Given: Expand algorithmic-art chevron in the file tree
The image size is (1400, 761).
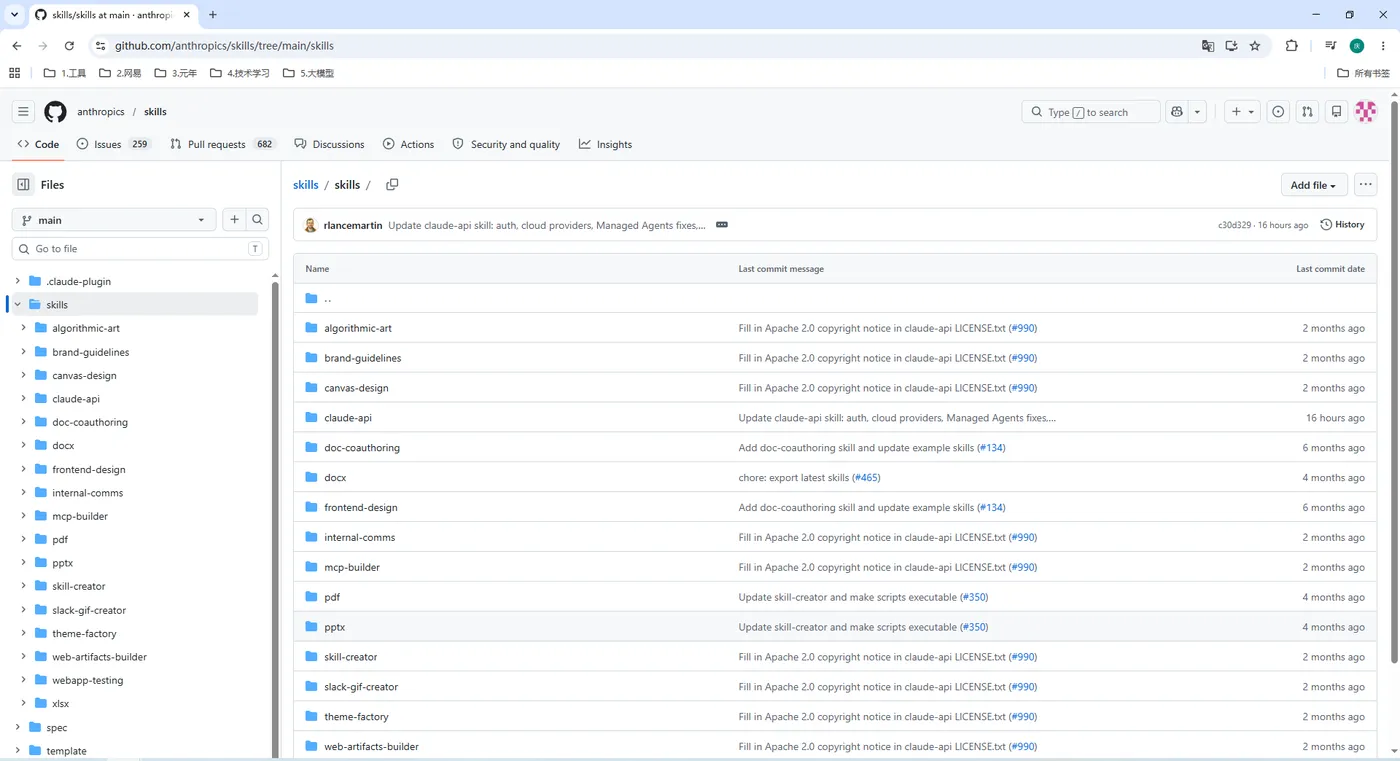Looking at the screenshot, I should click(23, 328).
